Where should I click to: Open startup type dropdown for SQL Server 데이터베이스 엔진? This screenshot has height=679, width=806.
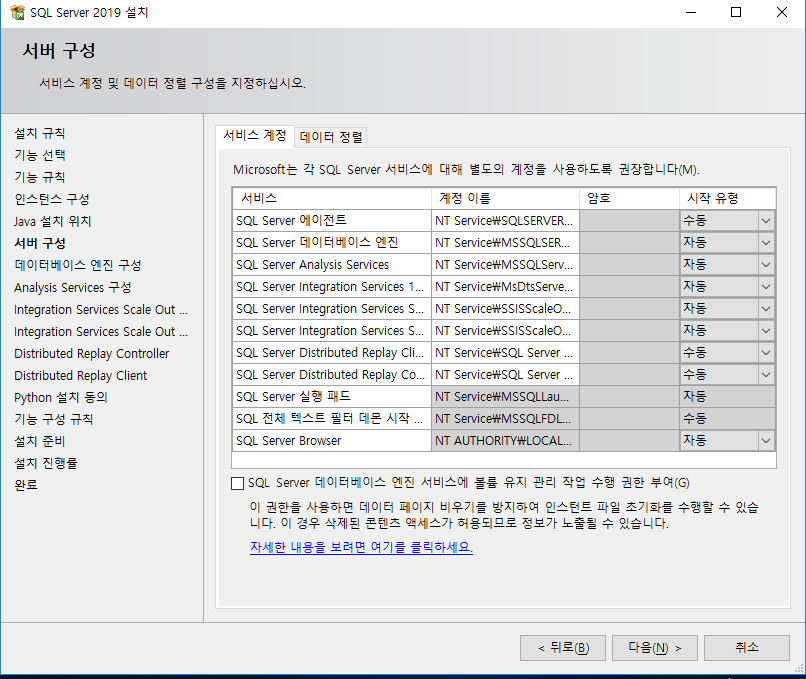coord(766,243)
